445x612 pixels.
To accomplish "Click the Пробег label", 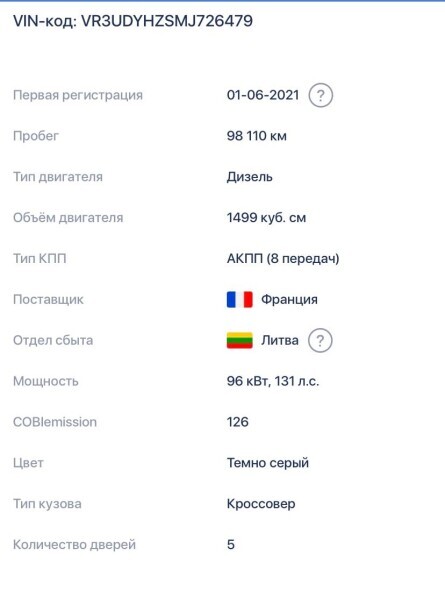I will tap(36, 136).
